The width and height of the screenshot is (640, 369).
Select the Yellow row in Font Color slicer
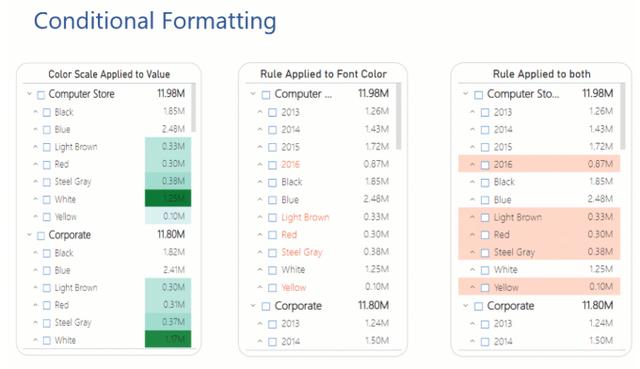[321, 287]
